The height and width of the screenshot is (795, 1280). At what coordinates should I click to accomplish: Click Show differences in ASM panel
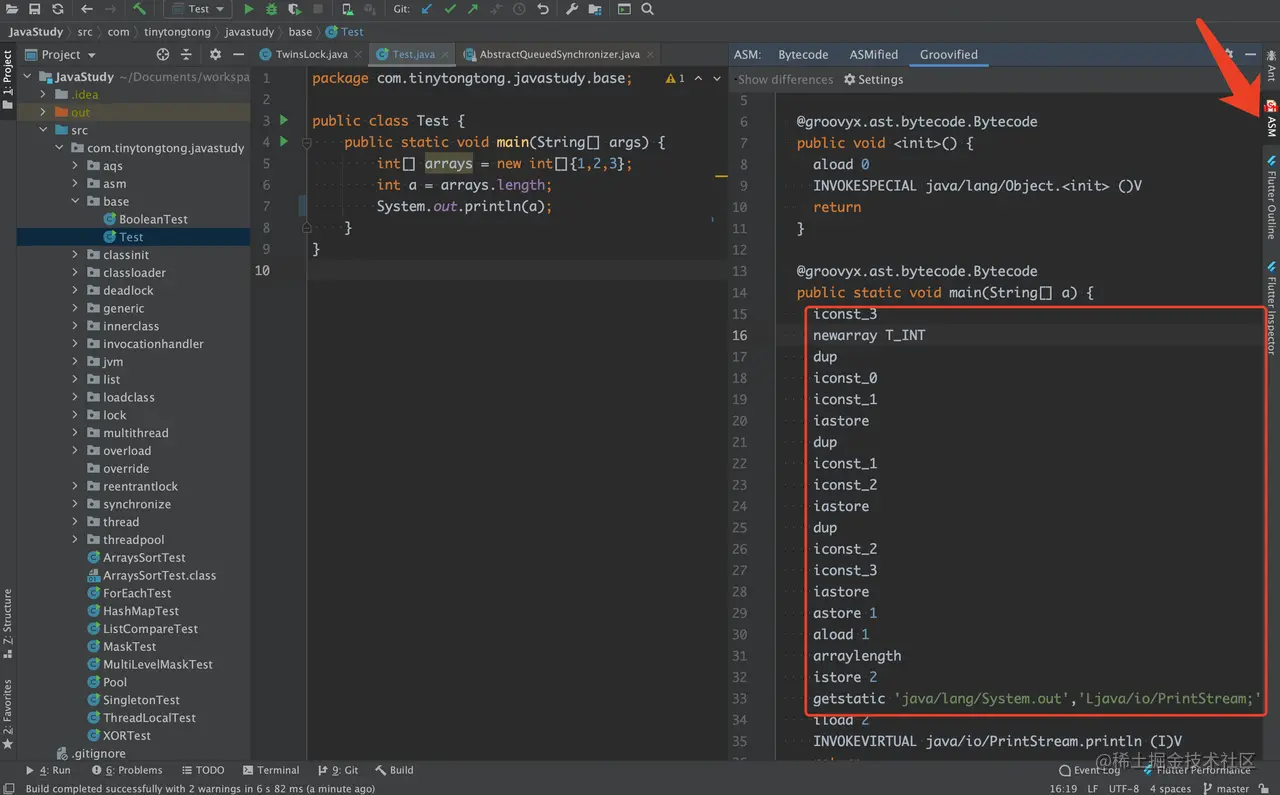(785, 79)
